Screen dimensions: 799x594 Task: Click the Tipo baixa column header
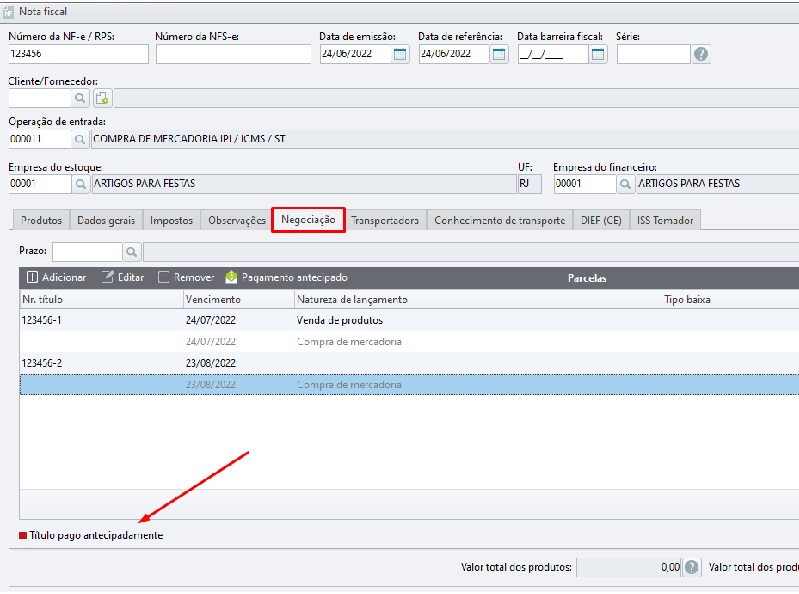coord(687,300)
